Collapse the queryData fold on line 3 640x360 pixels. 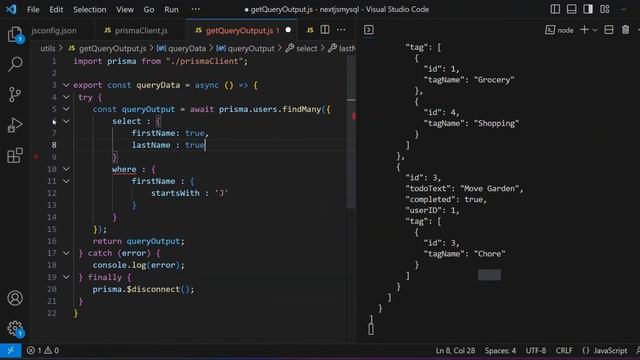click(66, 85)
